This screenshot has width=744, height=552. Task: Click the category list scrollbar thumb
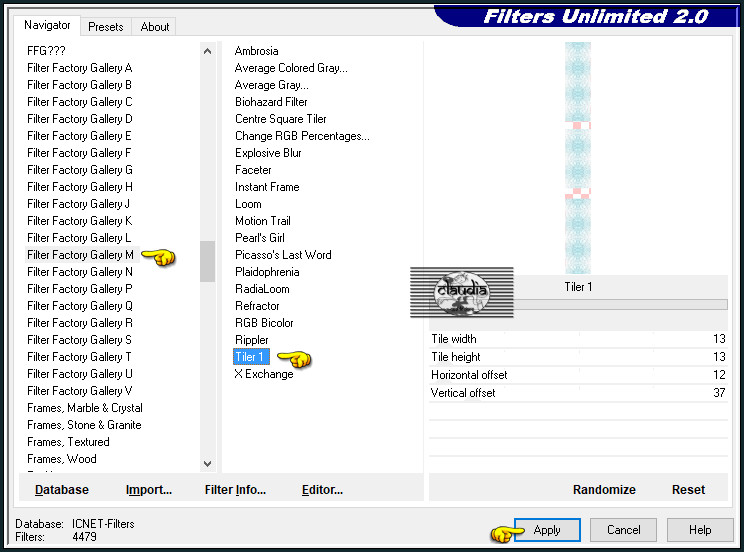click(207, 262)
